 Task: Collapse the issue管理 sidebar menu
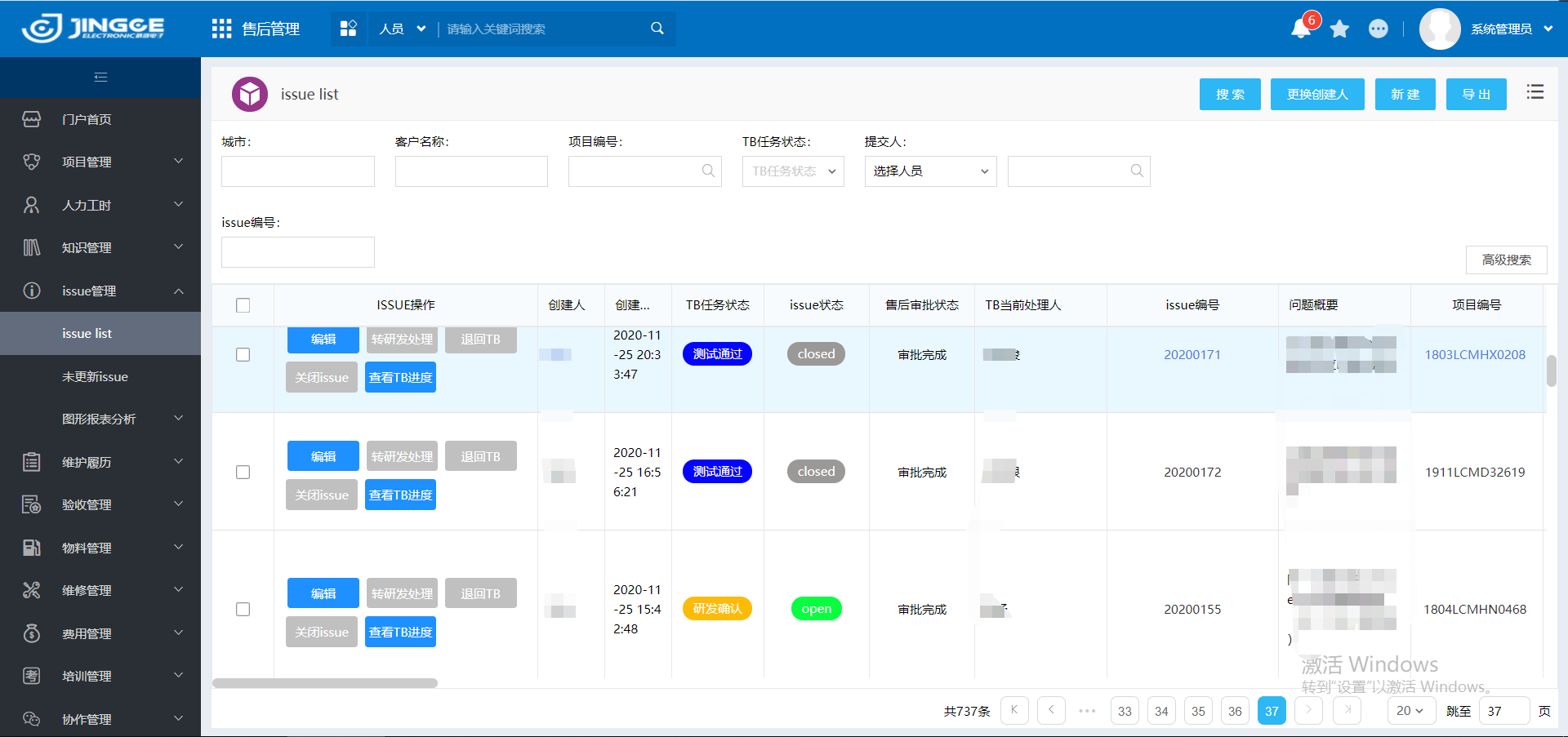pyautogui.click(x=100, y=291)
